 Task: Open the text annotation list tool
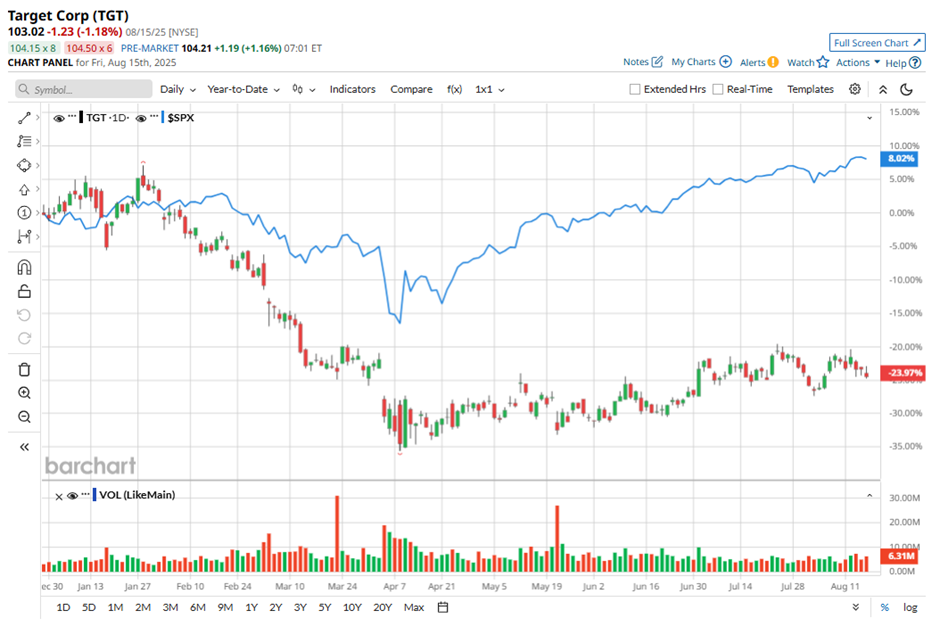[x=24, y=142]
